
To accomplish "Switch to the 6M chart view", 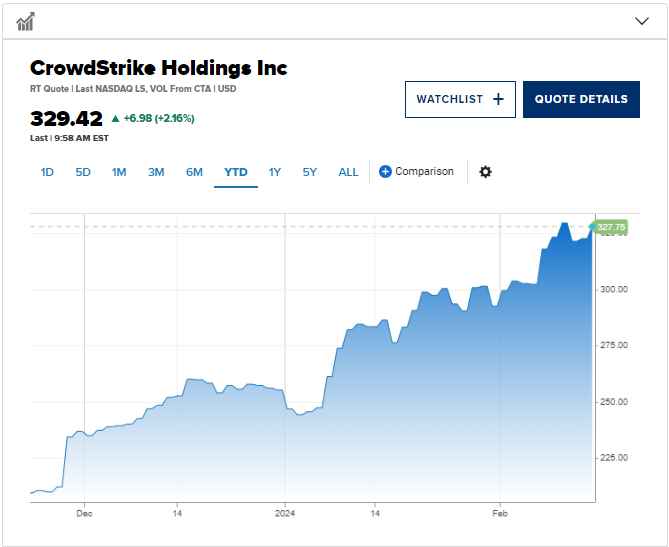I will click(x=194, y=172).
